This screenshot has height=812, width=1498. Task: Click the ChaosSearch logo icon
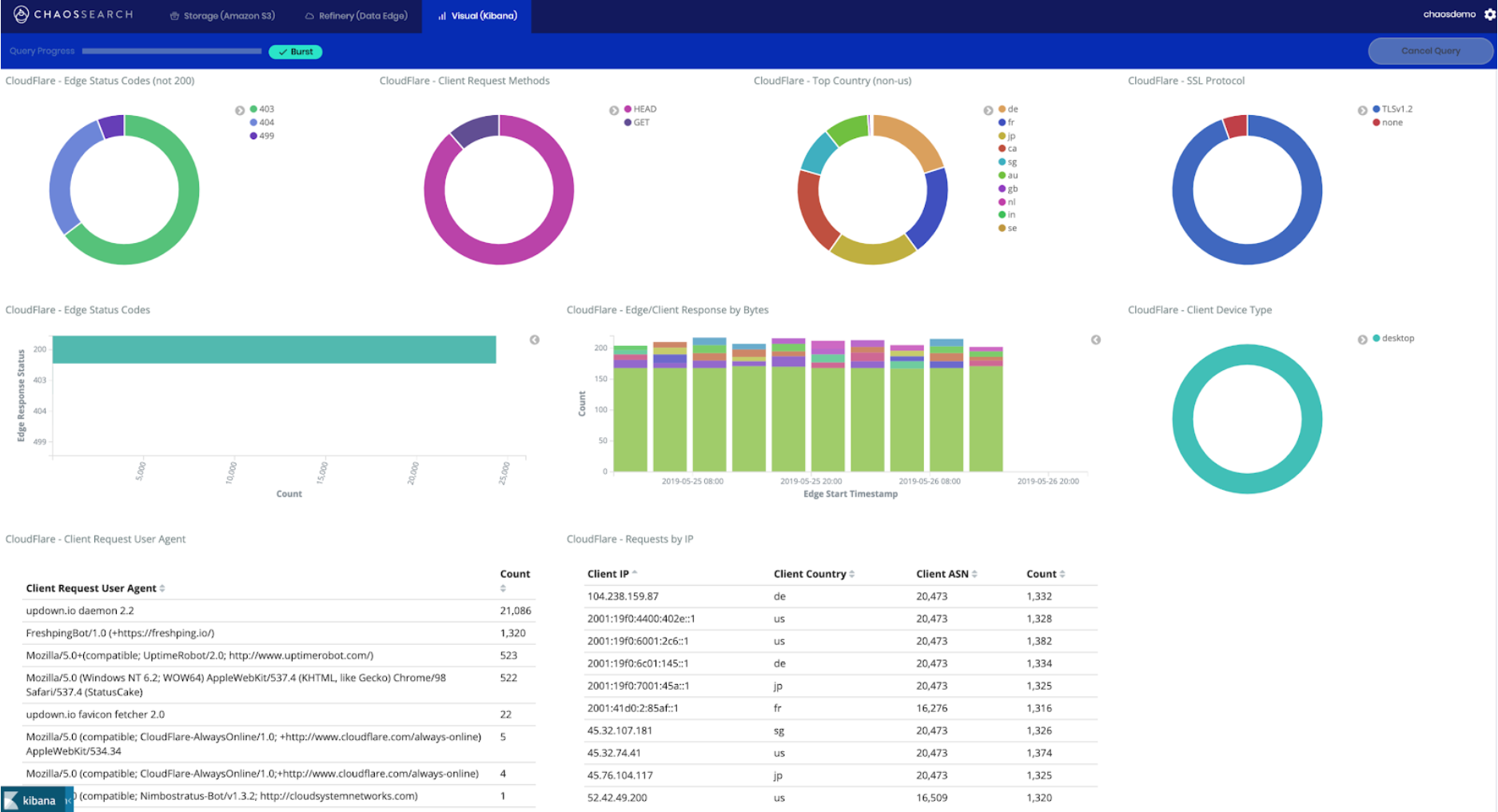pyautogui.click(x=21, y=14)
